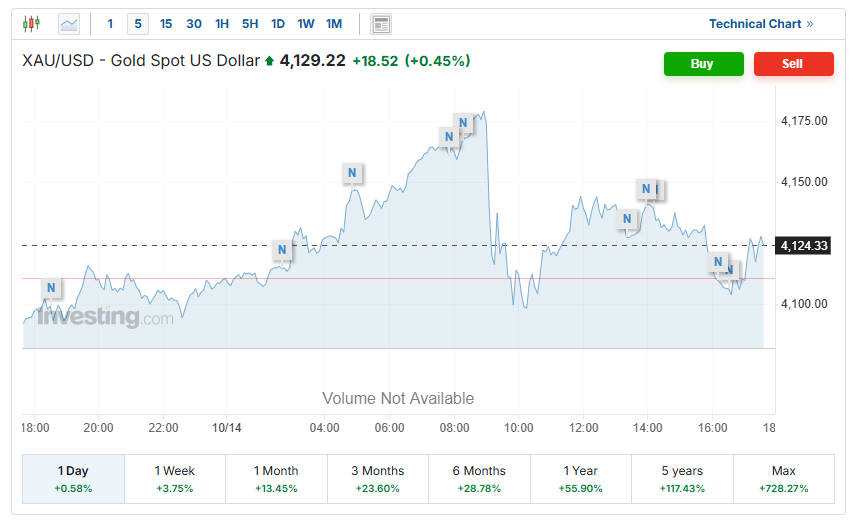
Task: Select the area chart type icon
Action: 69,24
